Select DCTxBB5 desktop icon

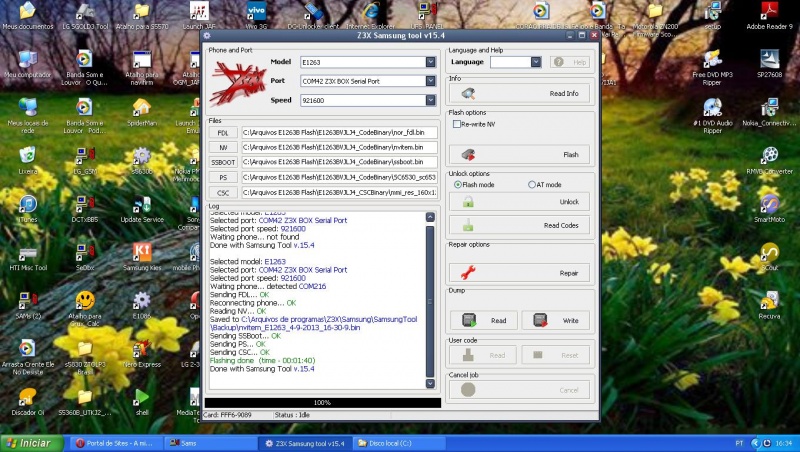click(85, 209)
